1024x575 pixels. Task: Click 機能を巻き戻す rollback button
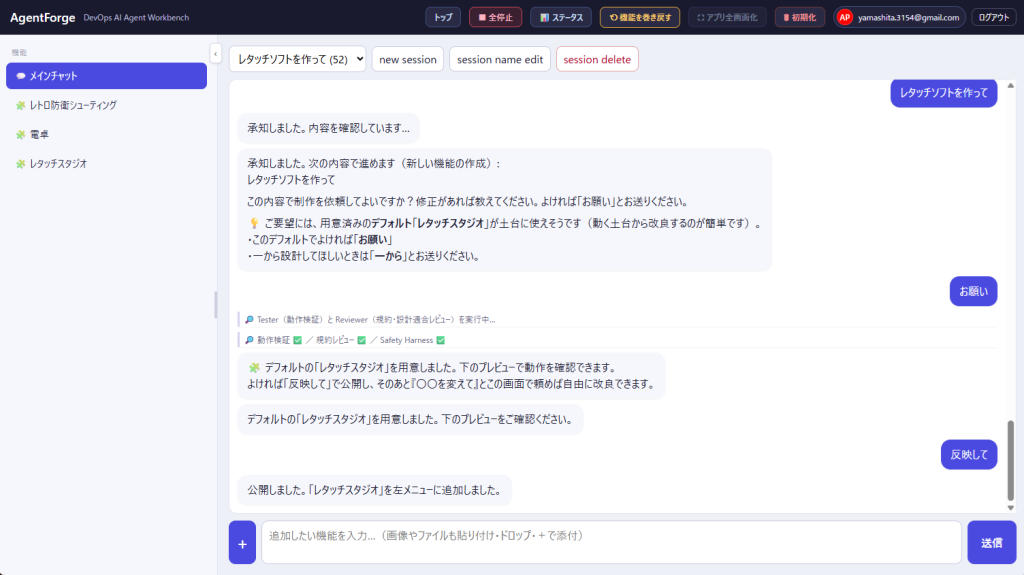tap(640, 18)
